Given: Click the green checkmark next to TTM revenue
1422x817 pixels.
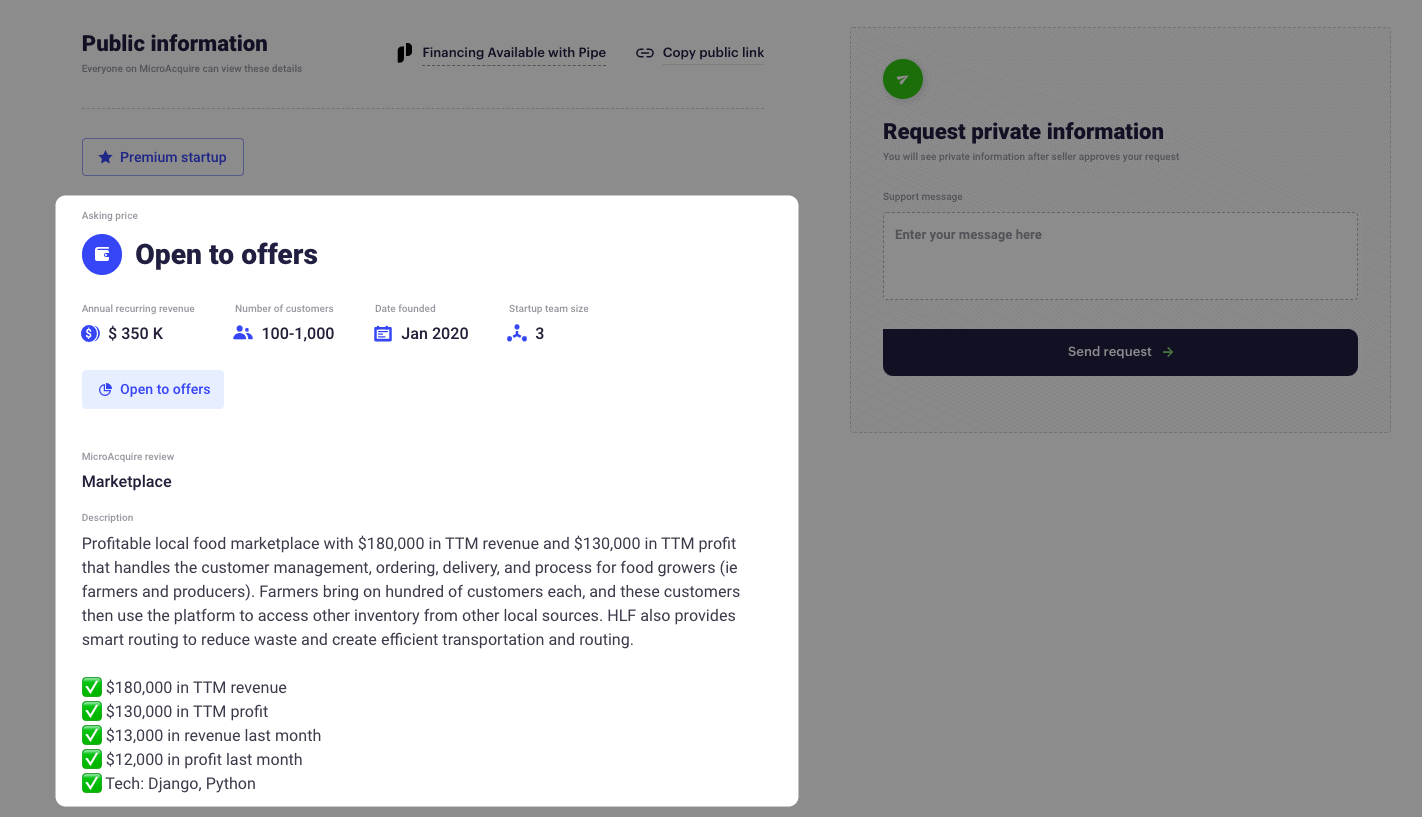Looking at the screenshot, I should (92, 688).
